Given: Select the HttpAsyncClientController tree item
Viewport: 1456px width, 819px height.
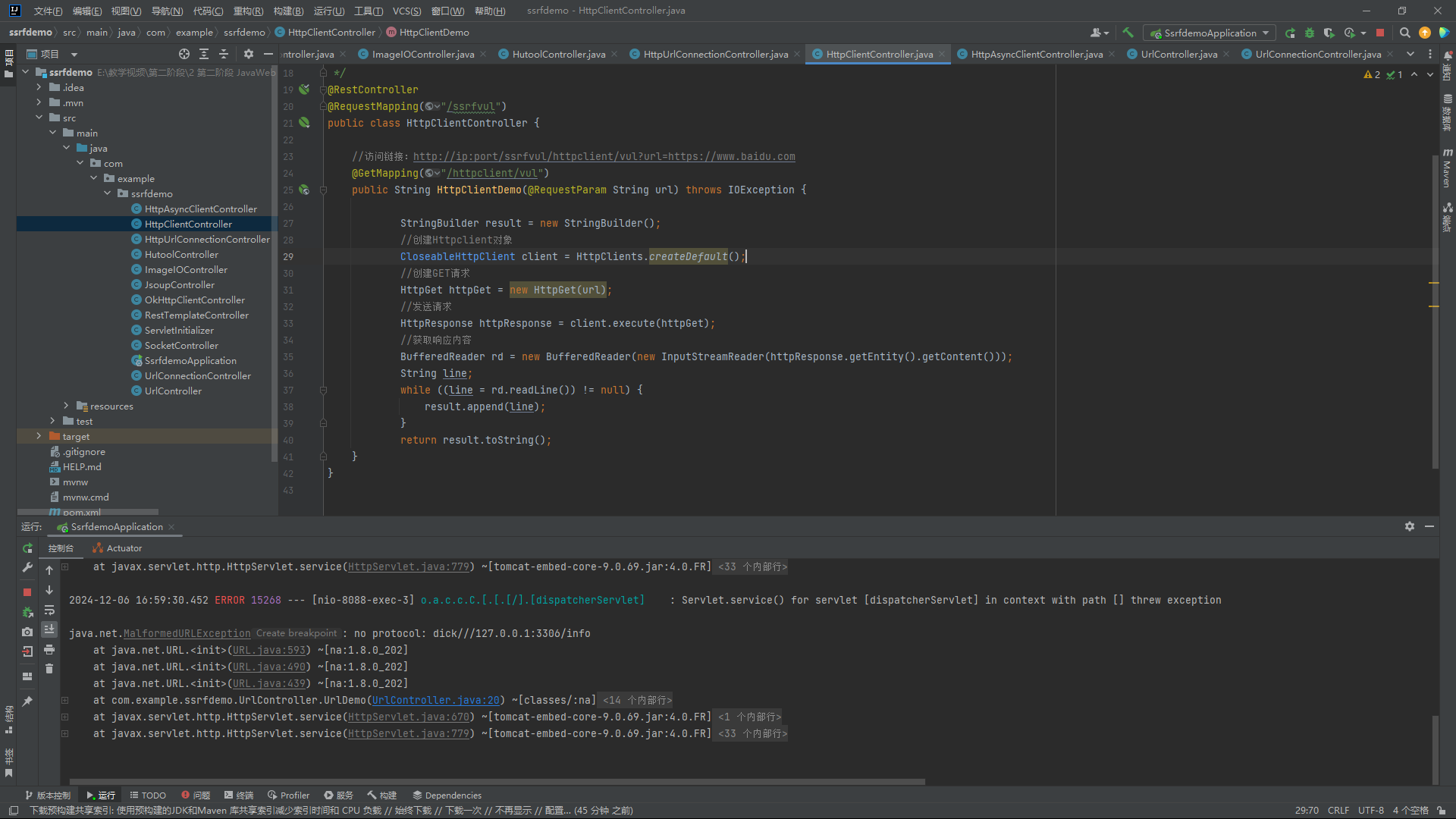Looking at the screenshot, I should pos(202,209).
